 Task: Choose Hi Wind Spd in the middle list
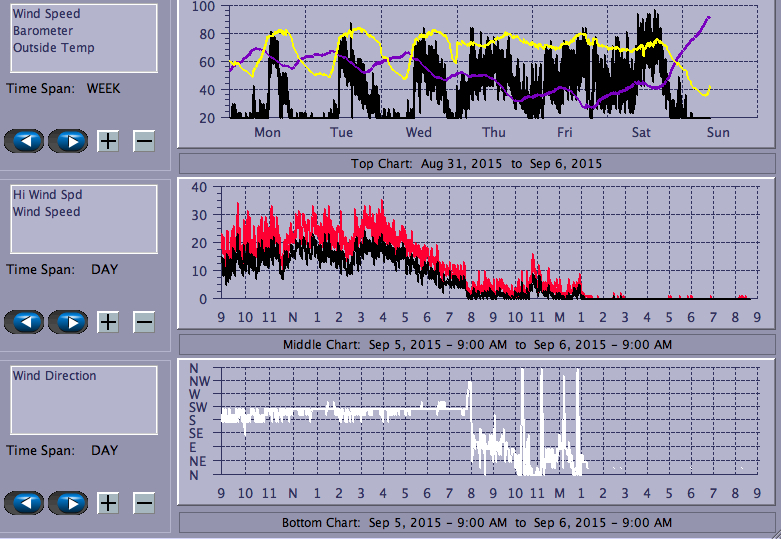(47, 195)
